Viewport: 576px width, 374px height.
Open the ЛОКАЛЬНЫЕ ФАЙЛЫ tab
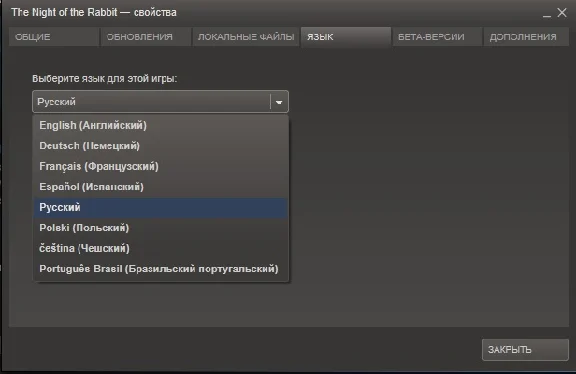tap(246, 37)
